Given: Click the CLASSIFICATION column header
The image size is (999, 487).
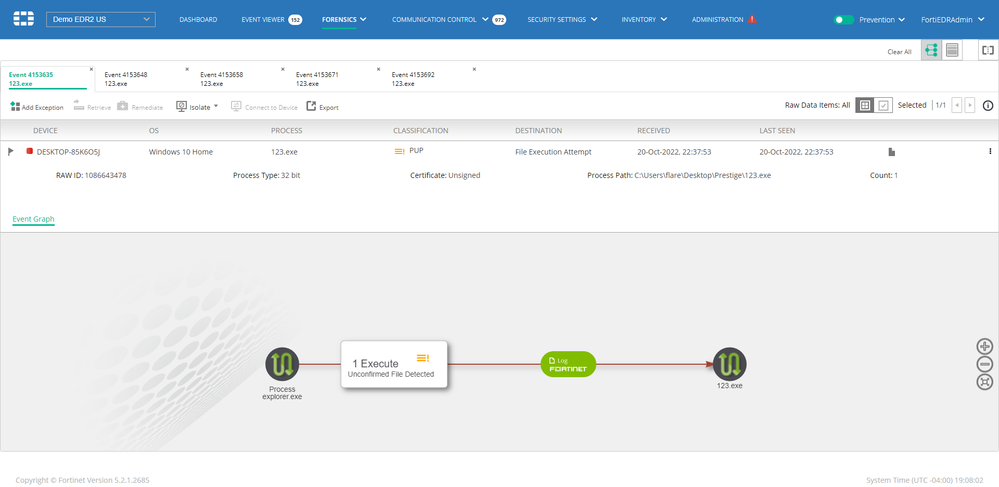Looking at the screenshot, I should click(x=420, y=131).
